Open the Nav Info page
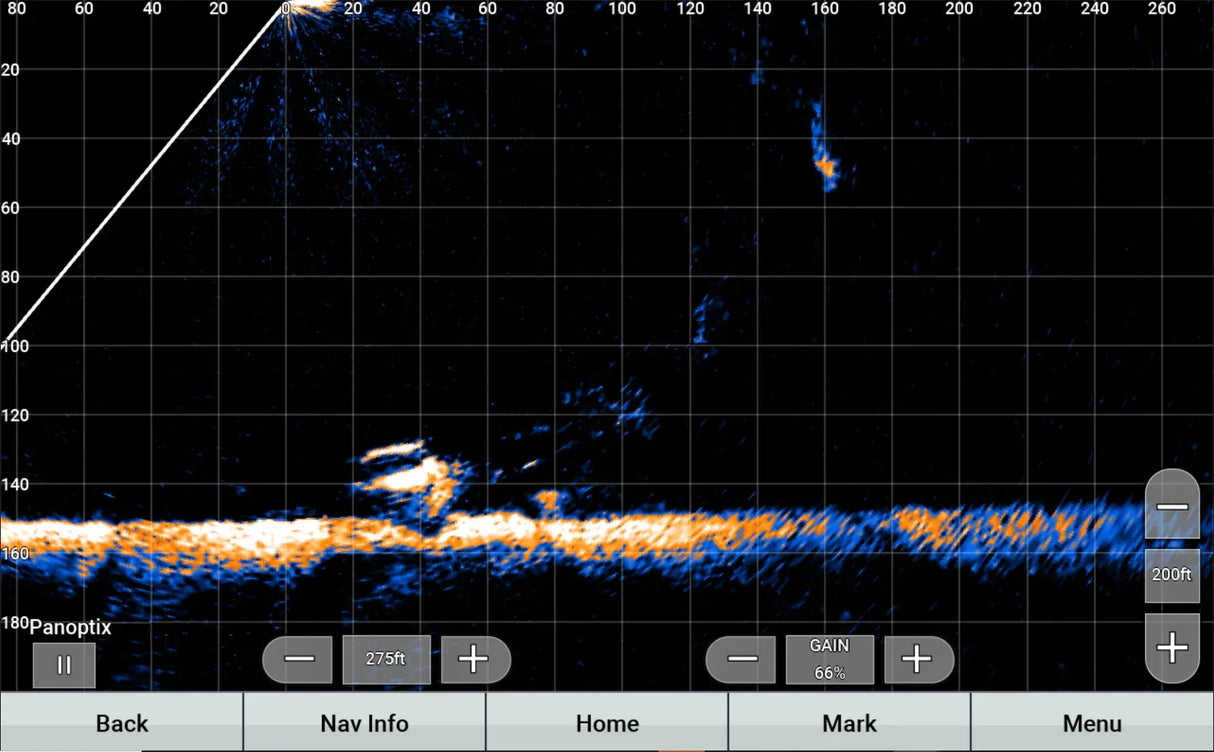The width and height of the screenshot is (1214, 752). (x=364, y=722)
